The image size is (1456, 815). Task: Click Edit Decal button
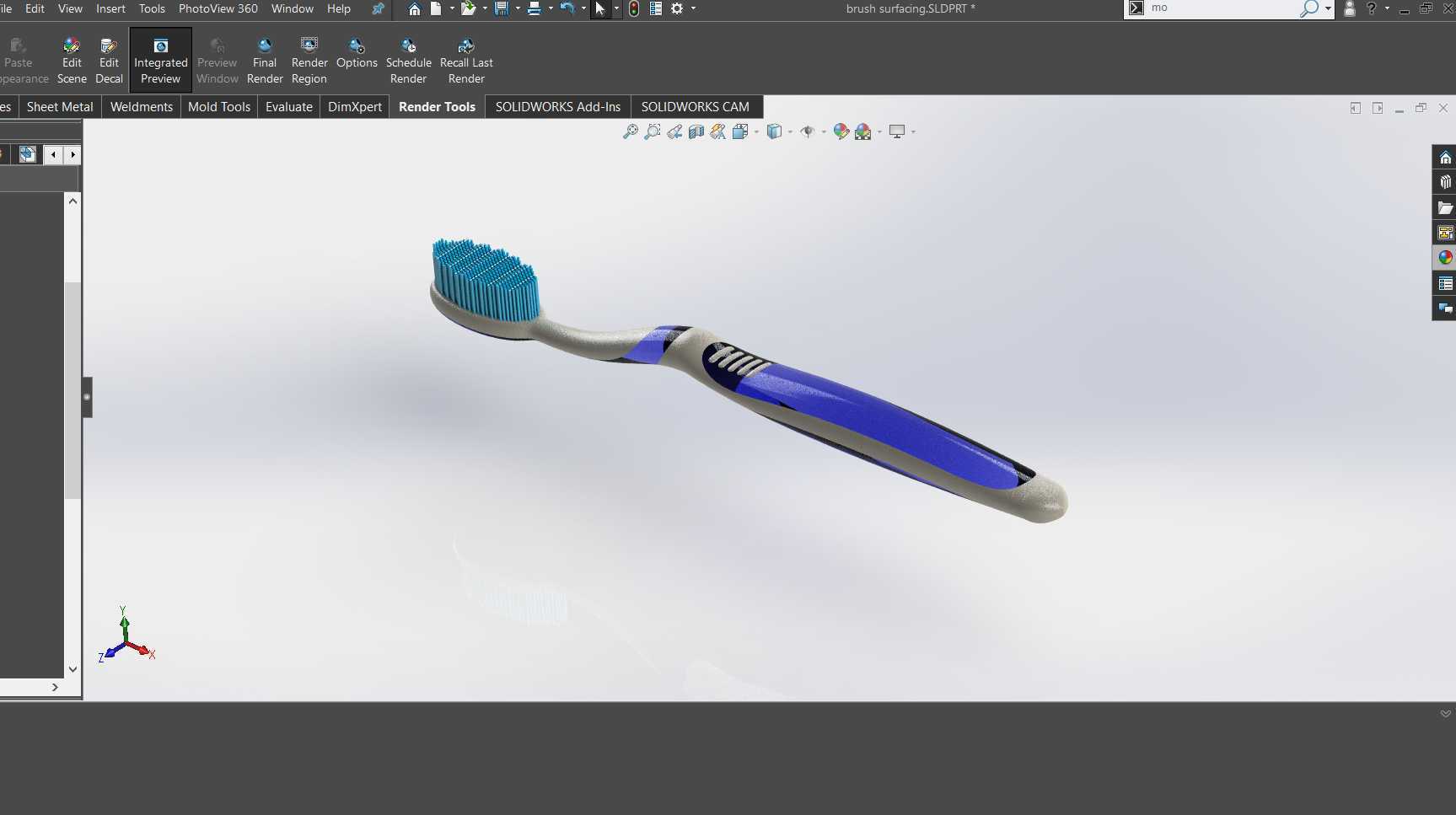coord(109,61)
